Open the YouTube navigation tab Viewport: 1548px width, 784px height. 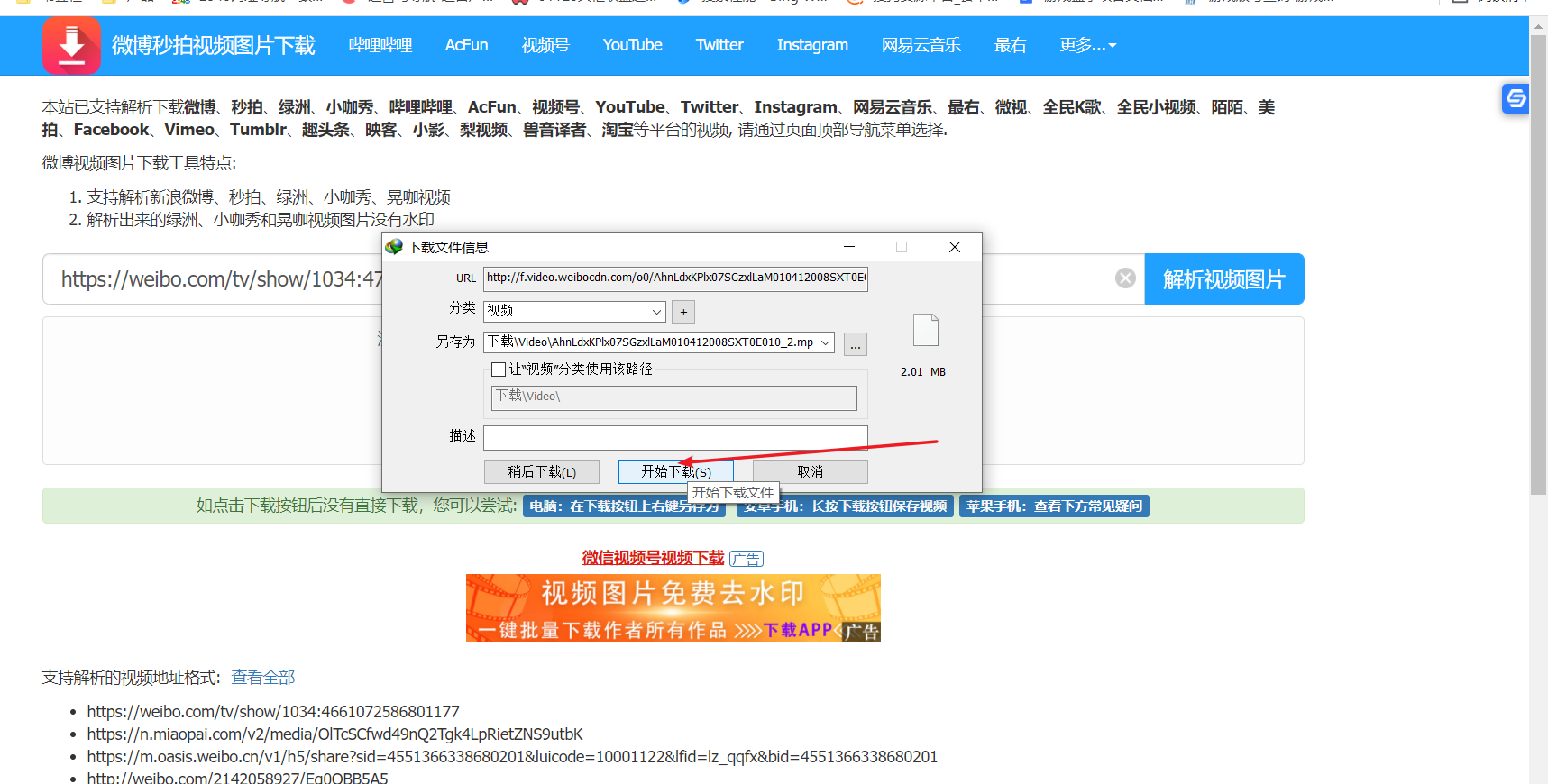632,45
